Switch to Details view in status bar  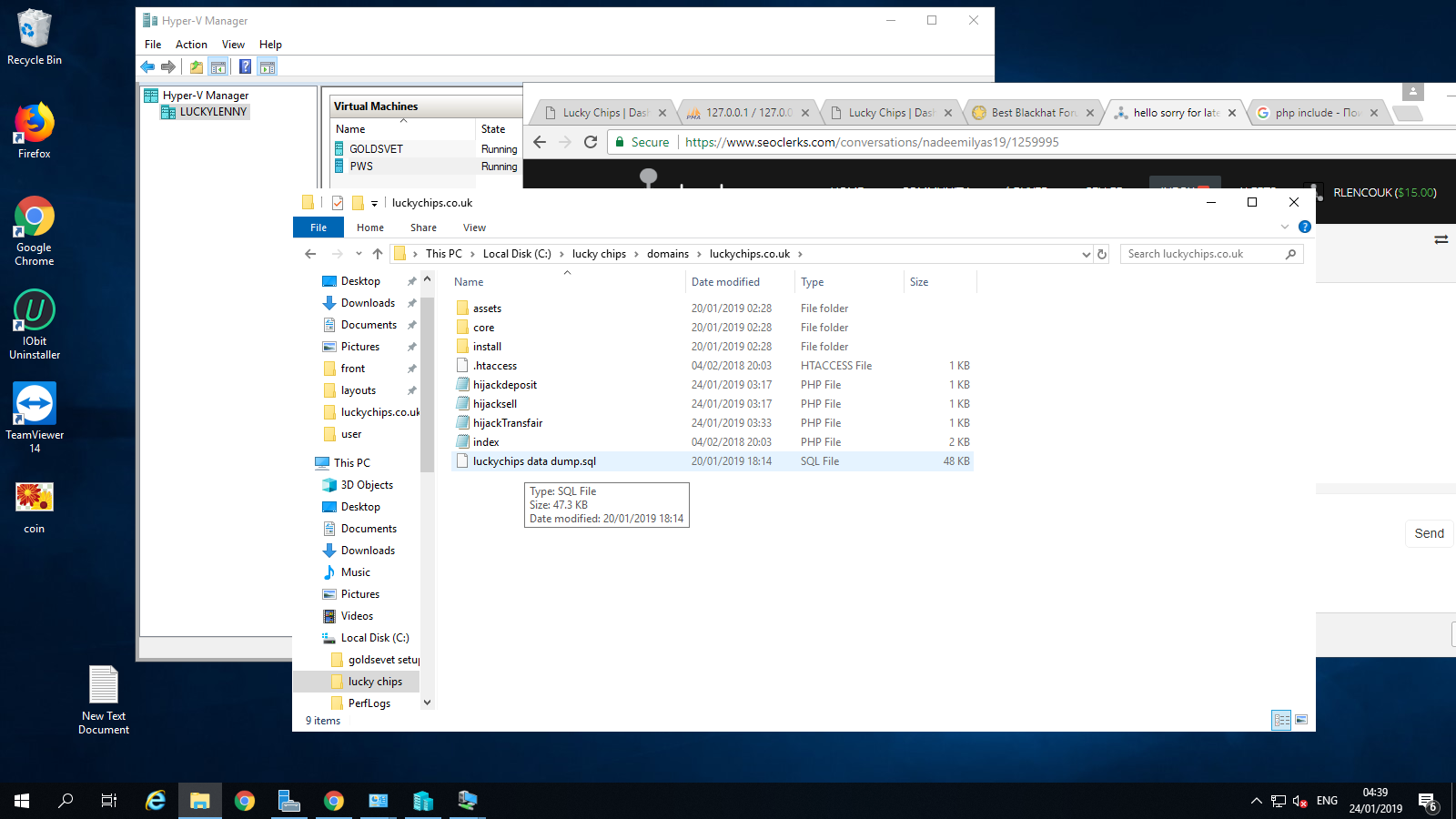coord(1281,720)
